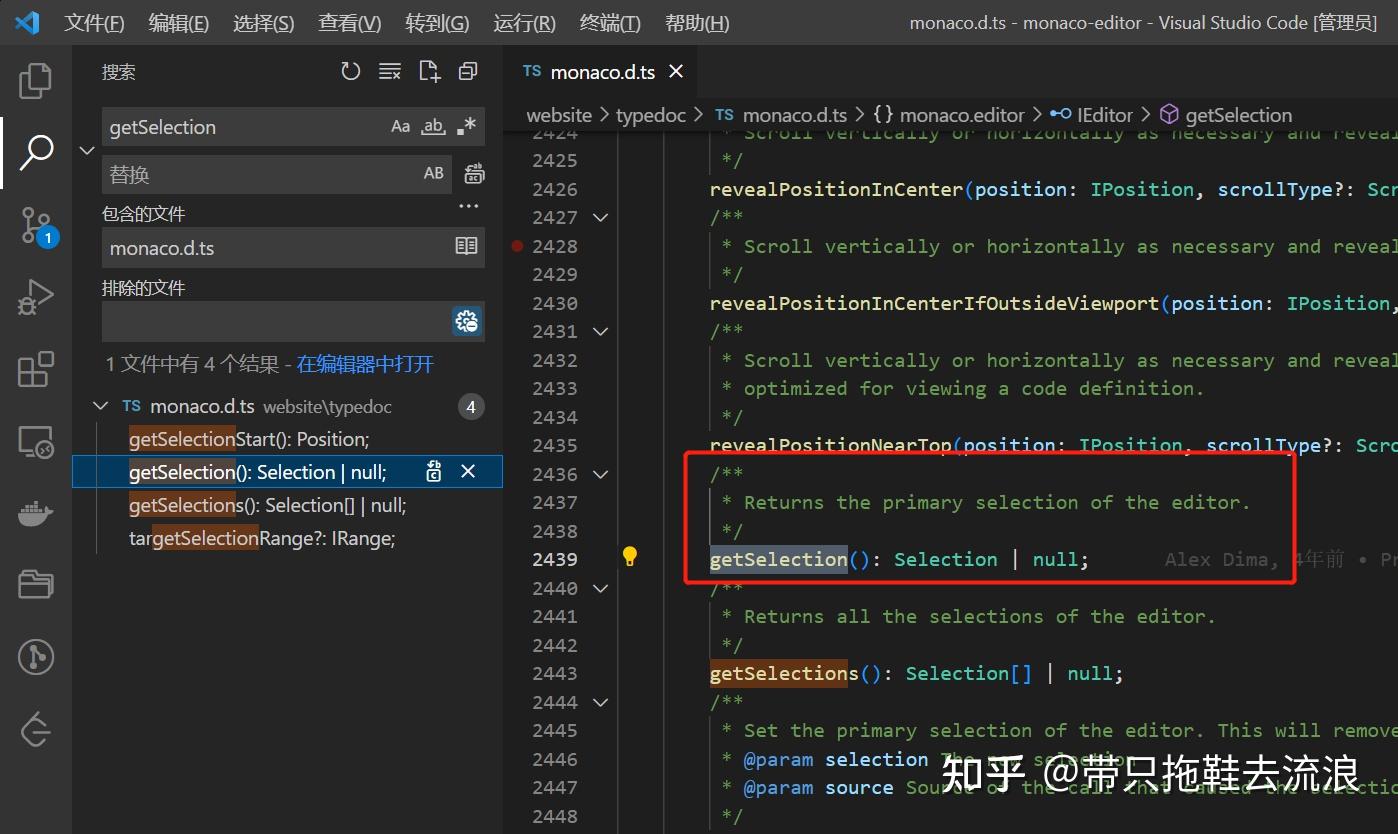This screenshot has width=1398, height=834.
Task: Enable match case in the search box
Action: (x=400, y=126)
